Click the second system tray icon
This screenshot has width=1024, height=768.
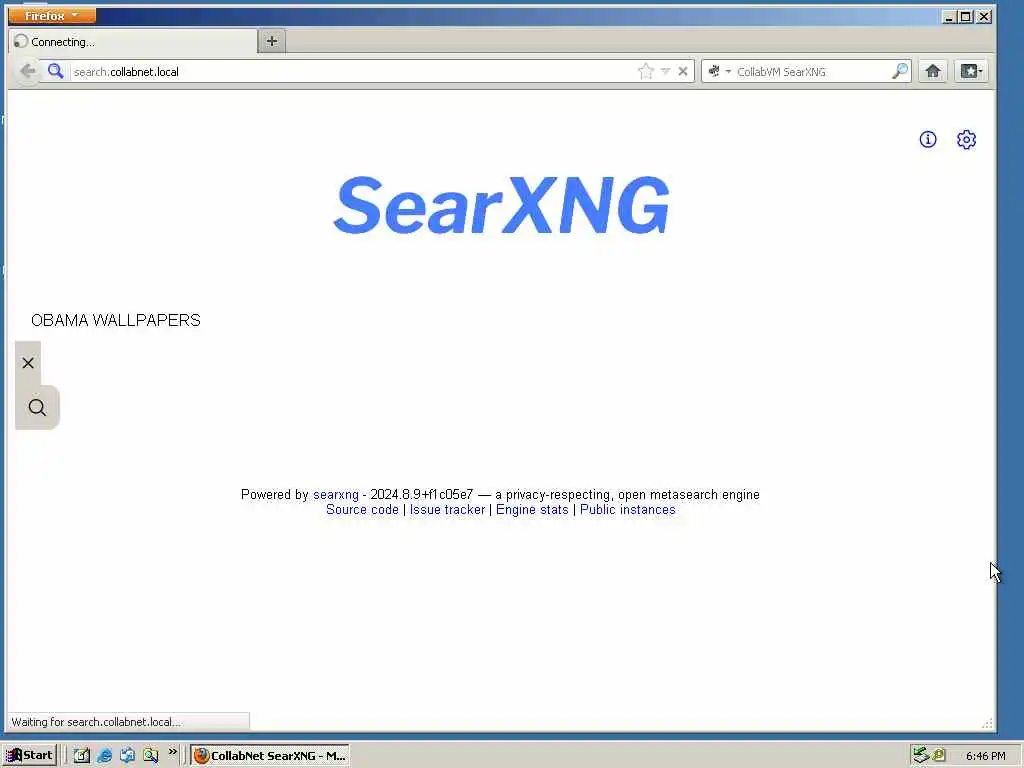click(939, 755)
